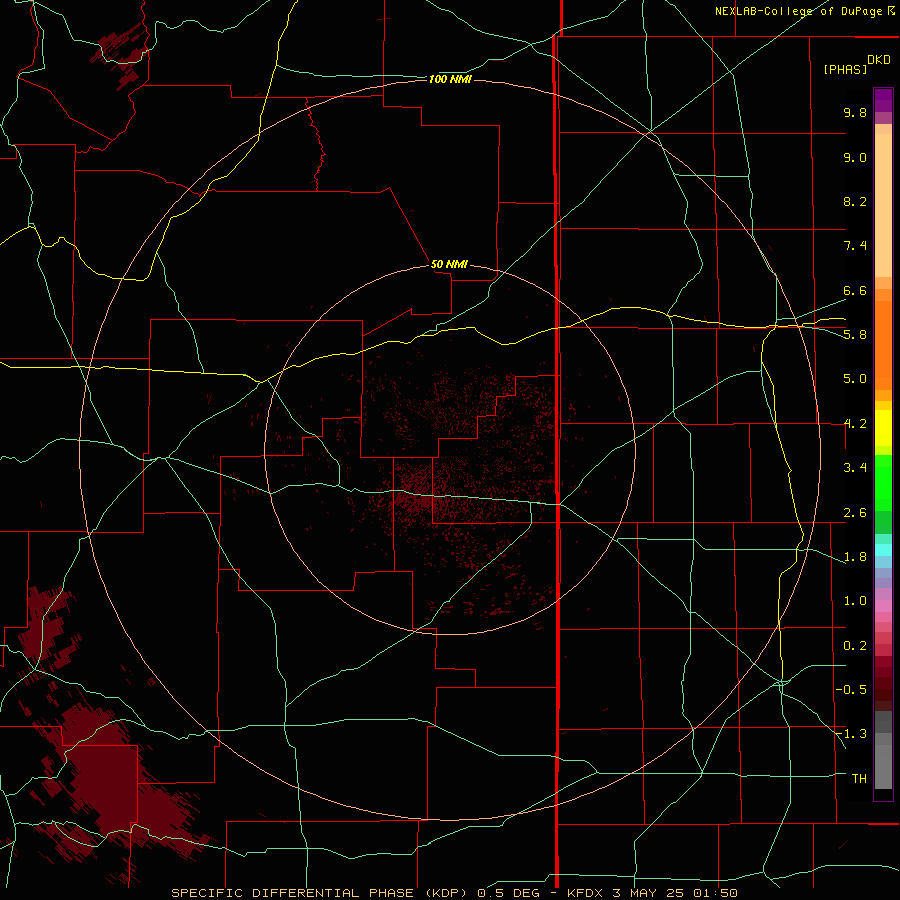Pick the pale peach band of the color bar
This screenshot has width=900, height=900.
pyautogui.click(x=883, y=205)
